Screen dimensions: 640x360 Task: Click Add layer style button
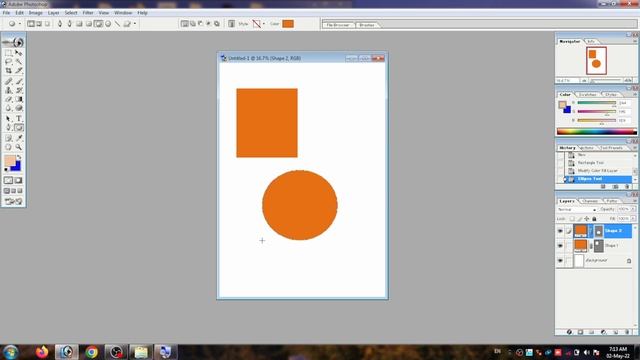[569, 332]
